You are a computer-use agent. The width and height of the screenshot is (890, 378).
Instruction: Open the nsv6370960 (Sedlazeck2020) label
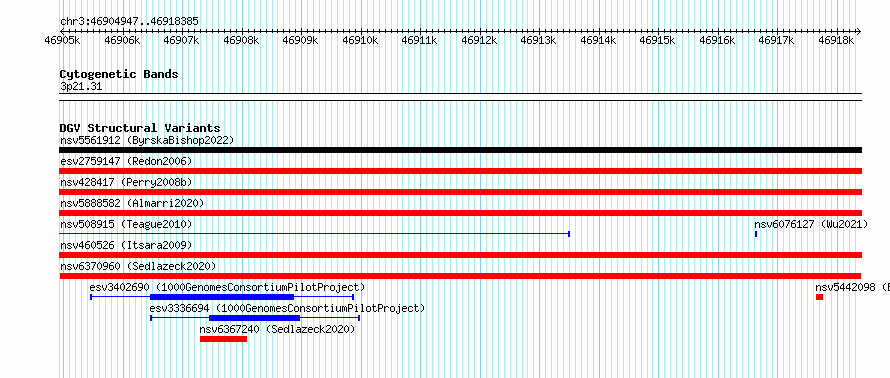coord(138,266)
